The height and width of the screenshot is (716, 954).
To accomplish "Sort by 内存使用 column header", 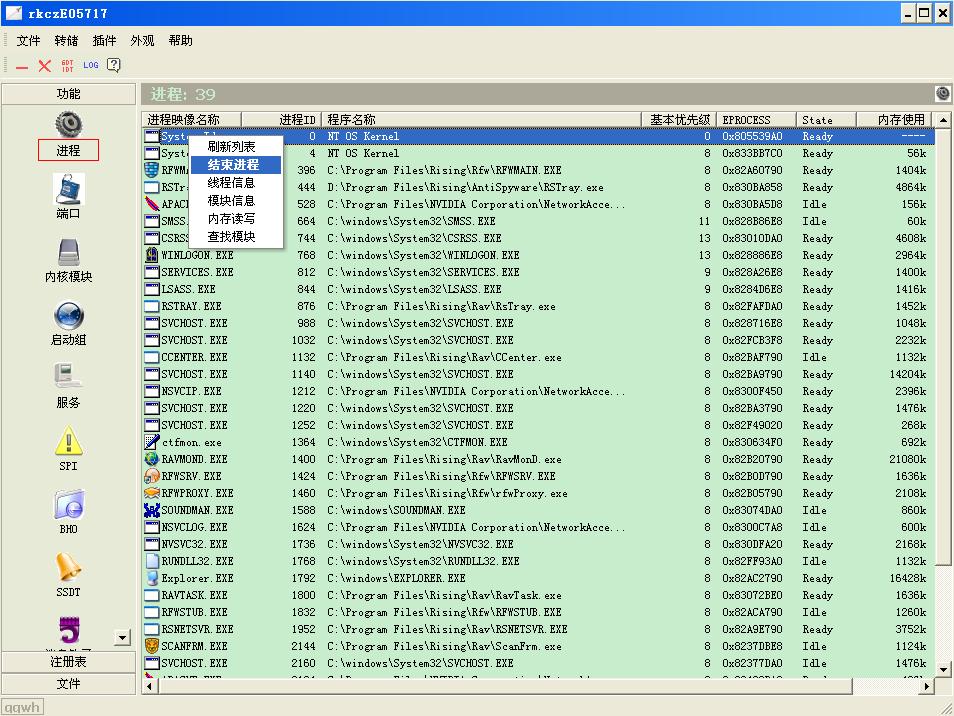I will pyautogui.click(x=894, y=120).
